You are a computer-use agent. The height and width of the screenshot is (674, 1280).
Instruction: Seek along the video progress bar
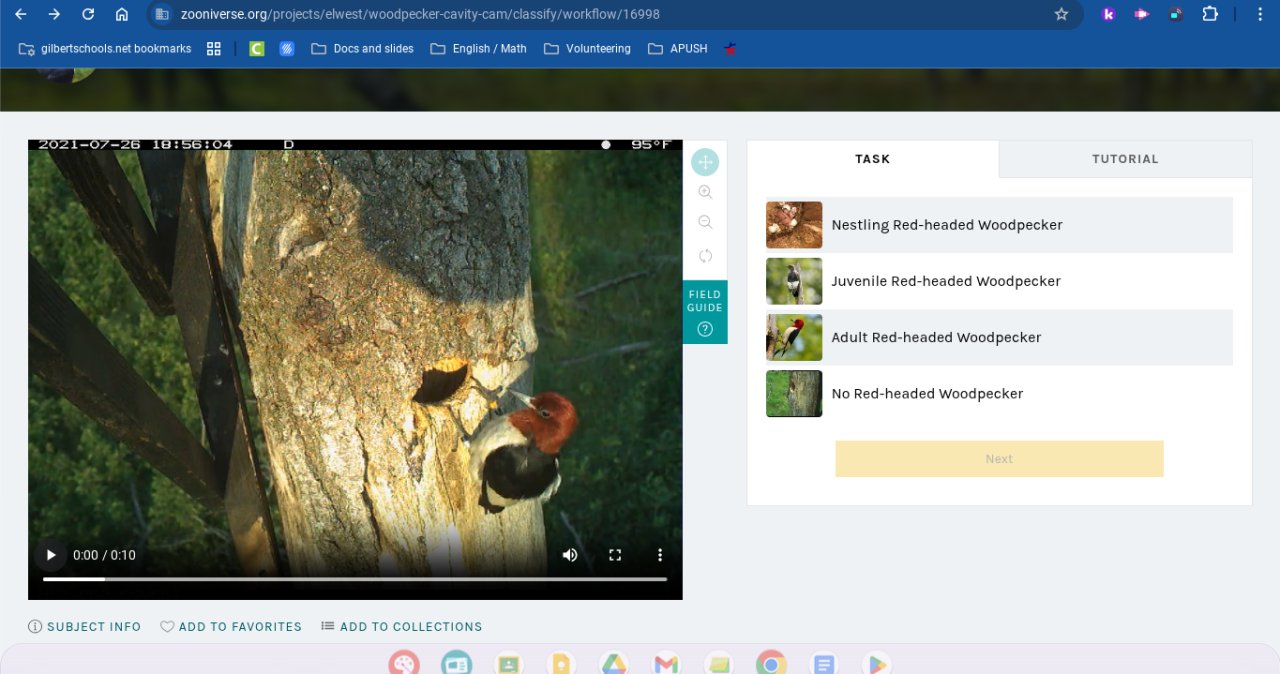click(x=355, y=579)
